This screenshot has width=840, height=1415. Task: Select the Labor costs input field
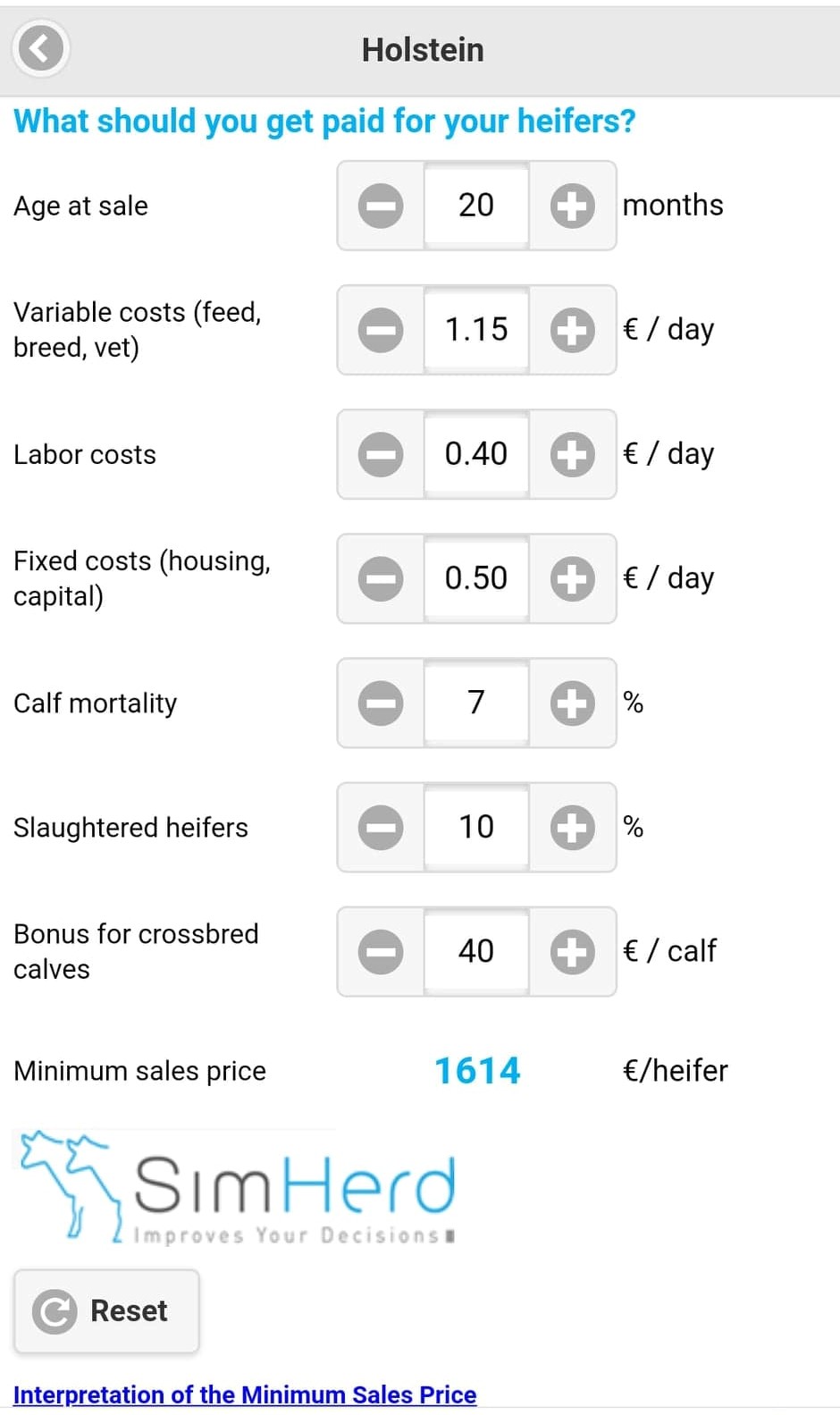point(476,454)
